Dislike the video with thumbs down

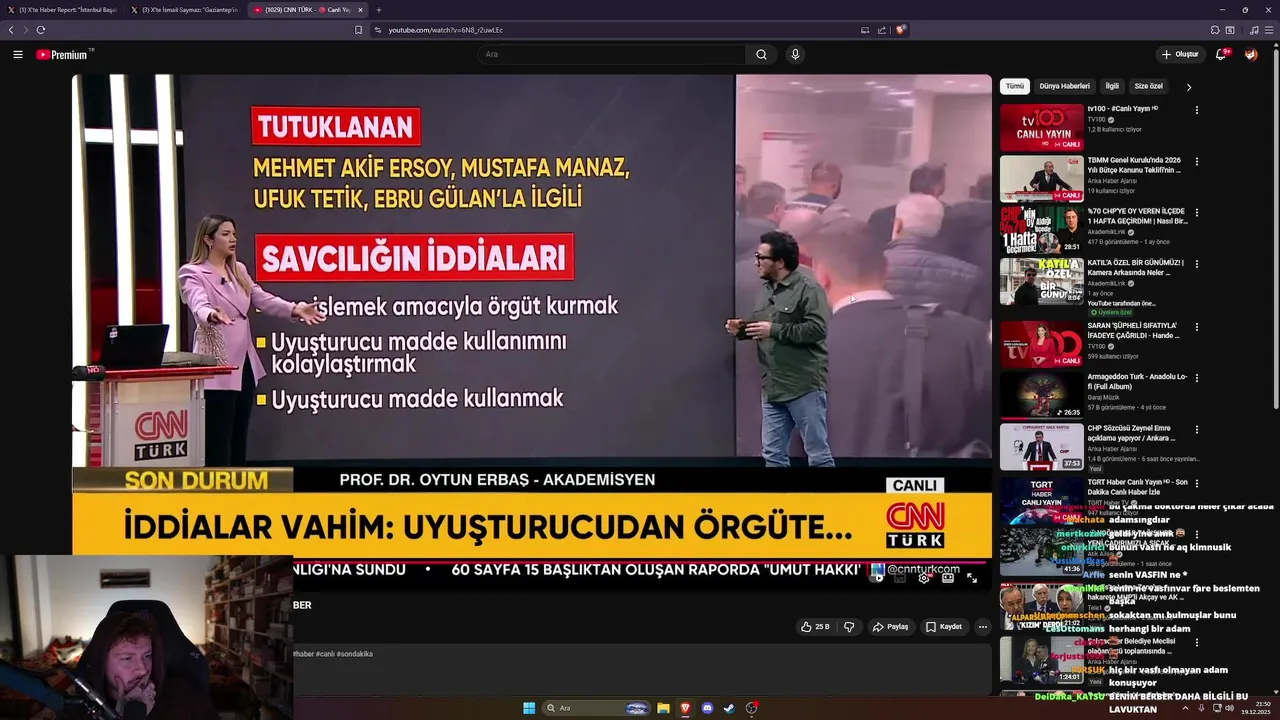pos(849,627)
